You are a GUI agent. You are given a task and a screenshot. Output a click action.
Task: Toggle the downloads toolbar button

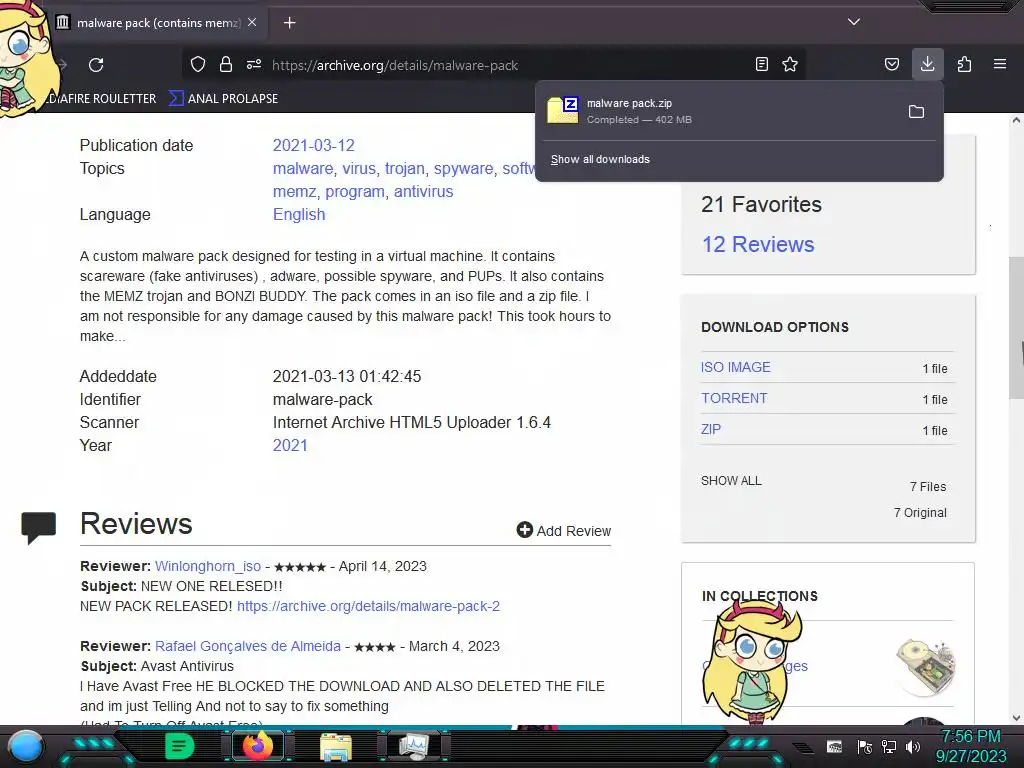pos(927,64)
